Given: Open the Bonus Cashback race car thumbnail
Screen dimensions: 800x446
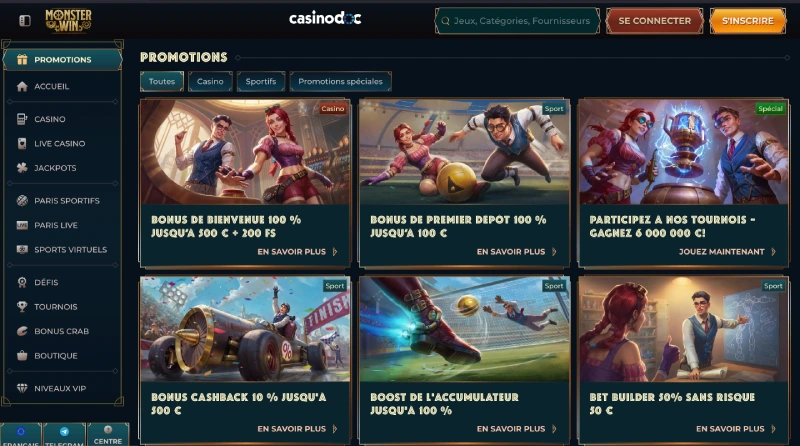Looking at the screenshot, I should click(245, 329).
